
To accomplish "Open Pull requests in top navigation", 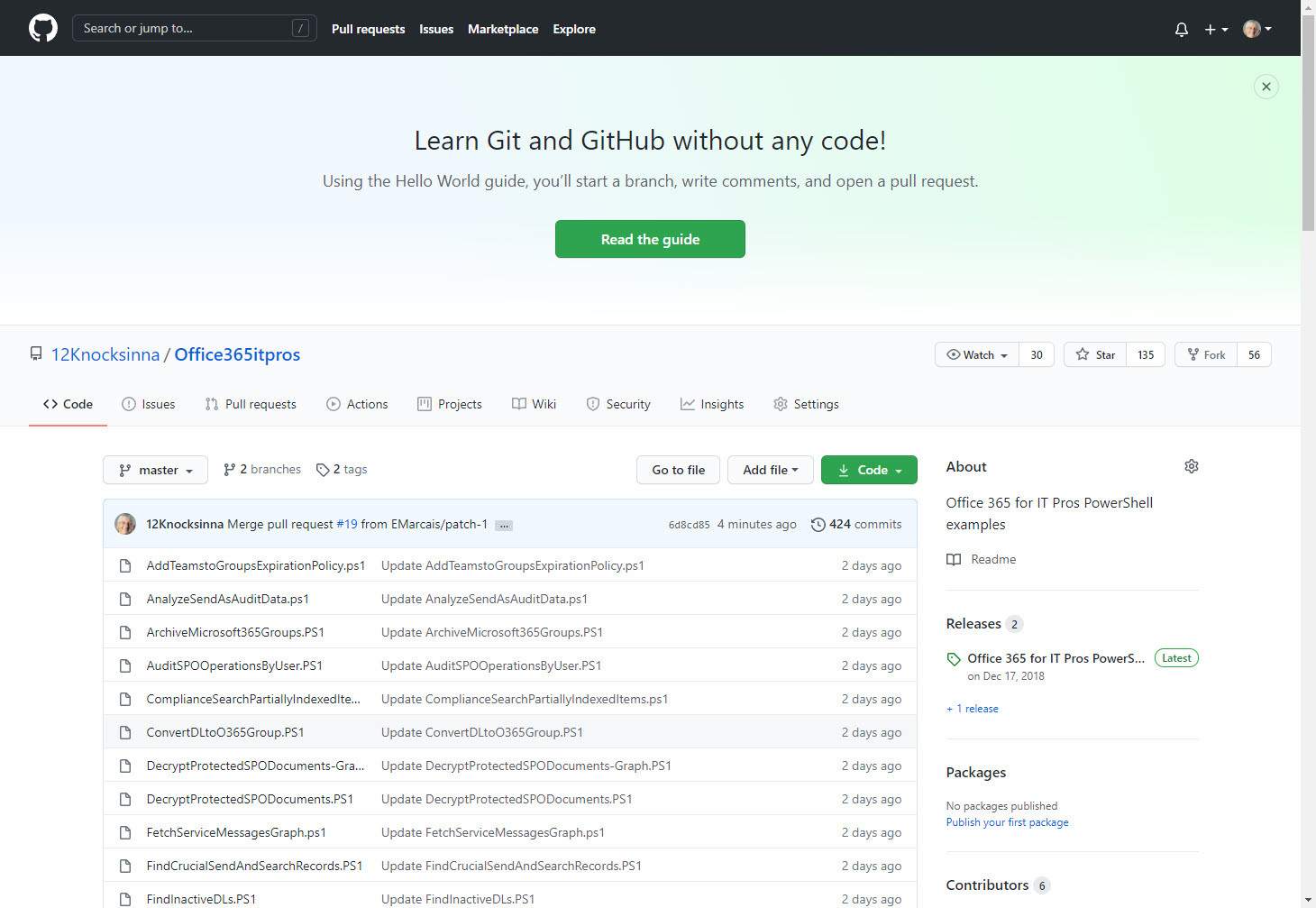I will (x=368, y=29).
